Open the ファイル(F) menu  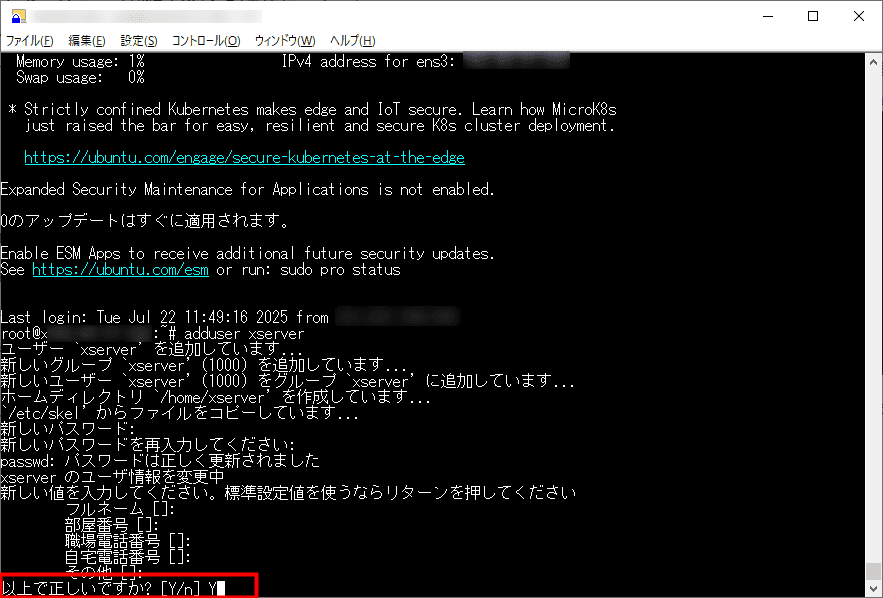[x=29, y=41]
